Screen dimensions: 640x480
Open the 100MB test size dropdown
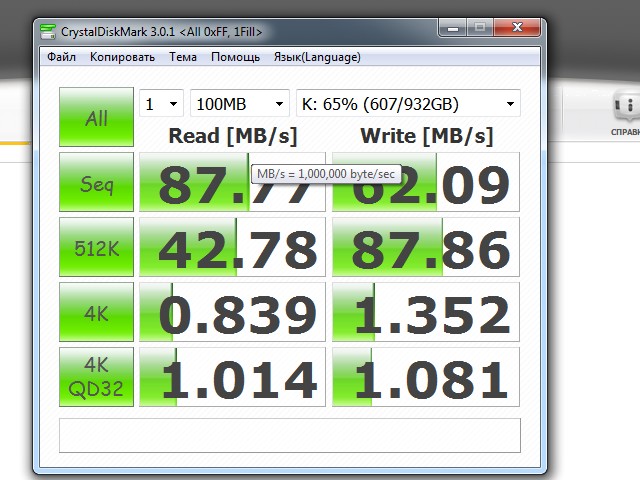coord(240,103)
